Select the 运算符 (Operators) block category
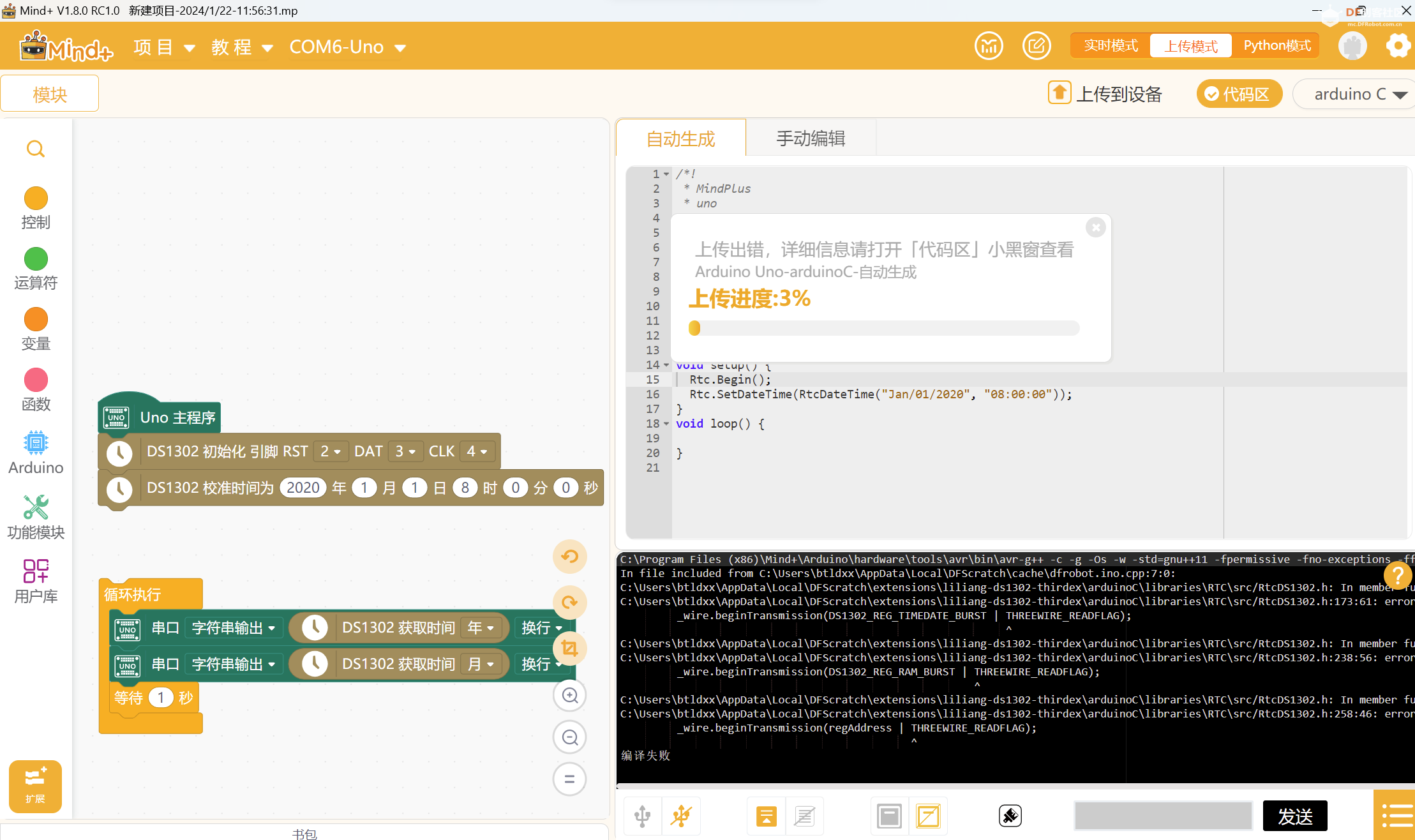This screenshot has width=1415, height=840. [36, 269]
